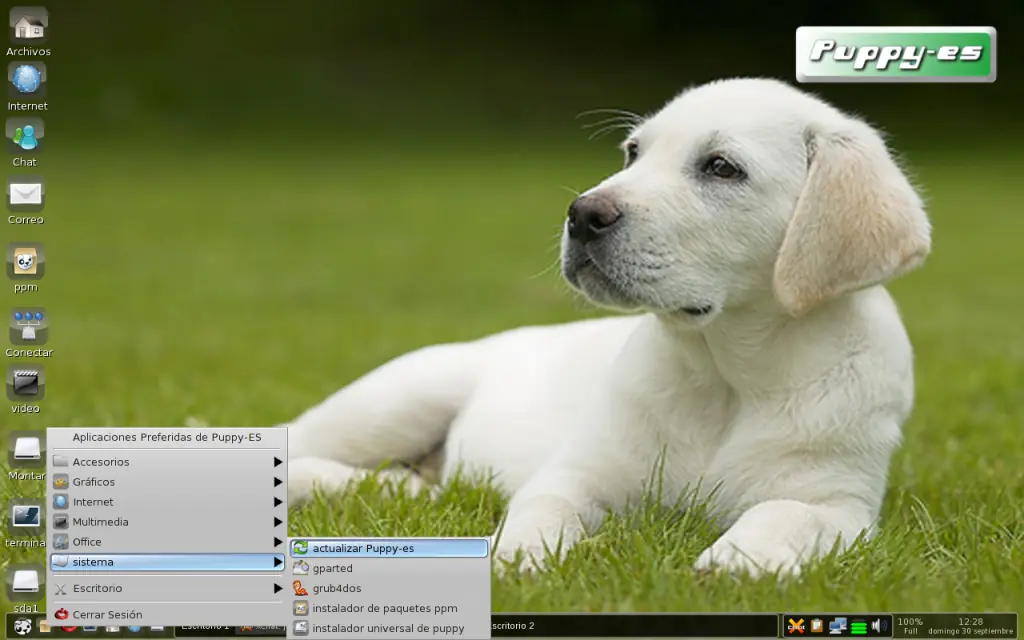Screen dimensions: 1024x640
Task: Click the volume speaker tray icon
Action: [x=879, y=626]
